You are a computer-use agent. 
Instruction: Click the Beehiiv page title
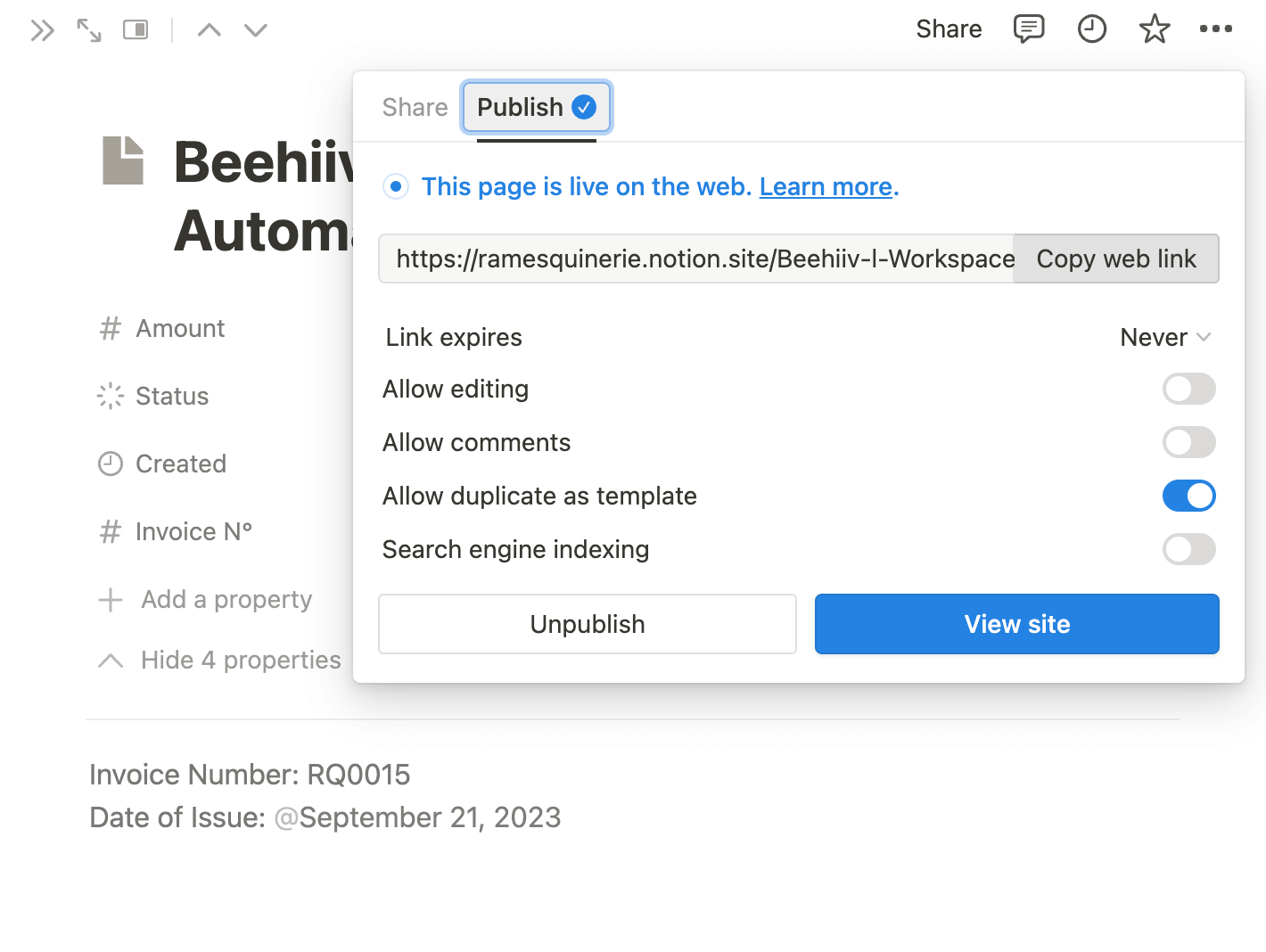[x=264, y=196]
